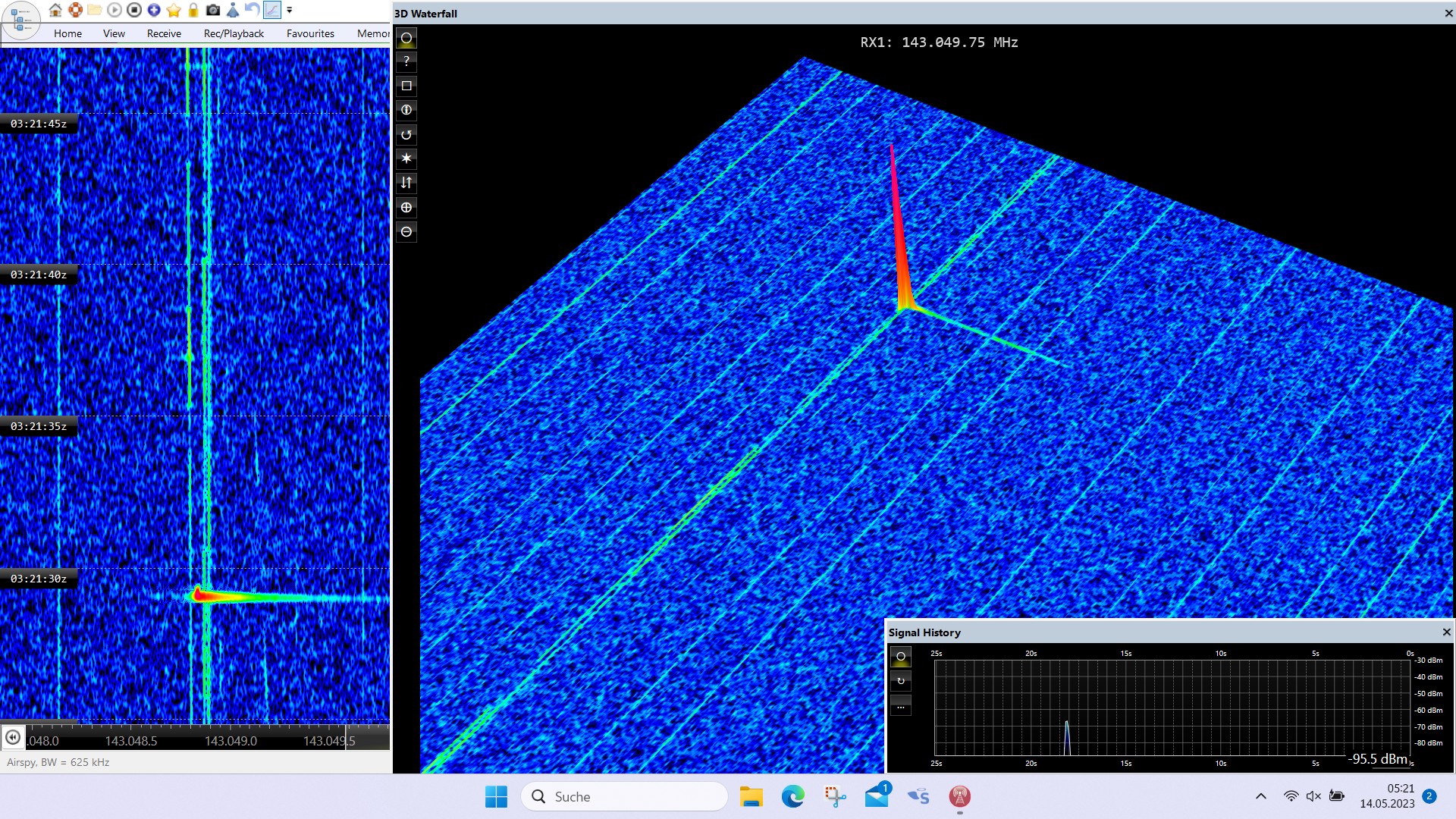1456x819 pixels.
Task: Click 143.048.5 on the frequency scale
Action: tap(131, 741)
